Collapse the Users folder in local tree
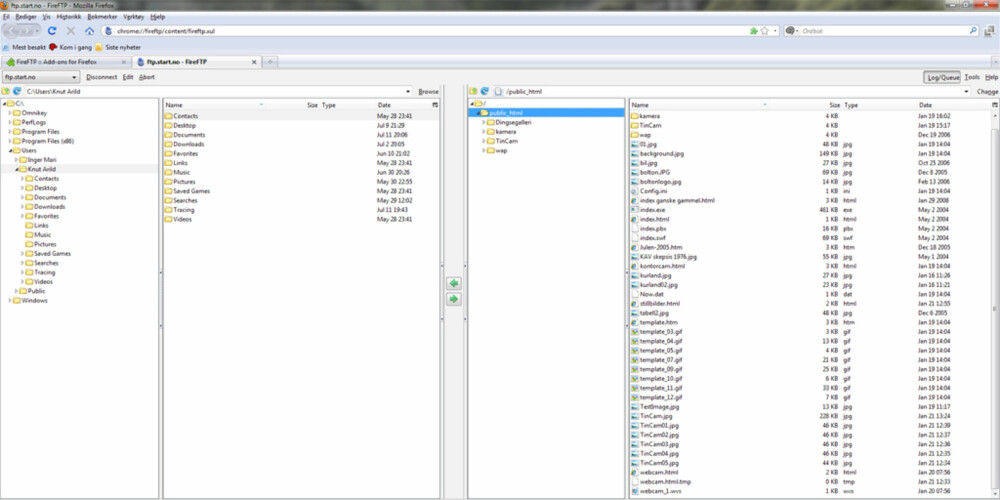 coord(10,151)
